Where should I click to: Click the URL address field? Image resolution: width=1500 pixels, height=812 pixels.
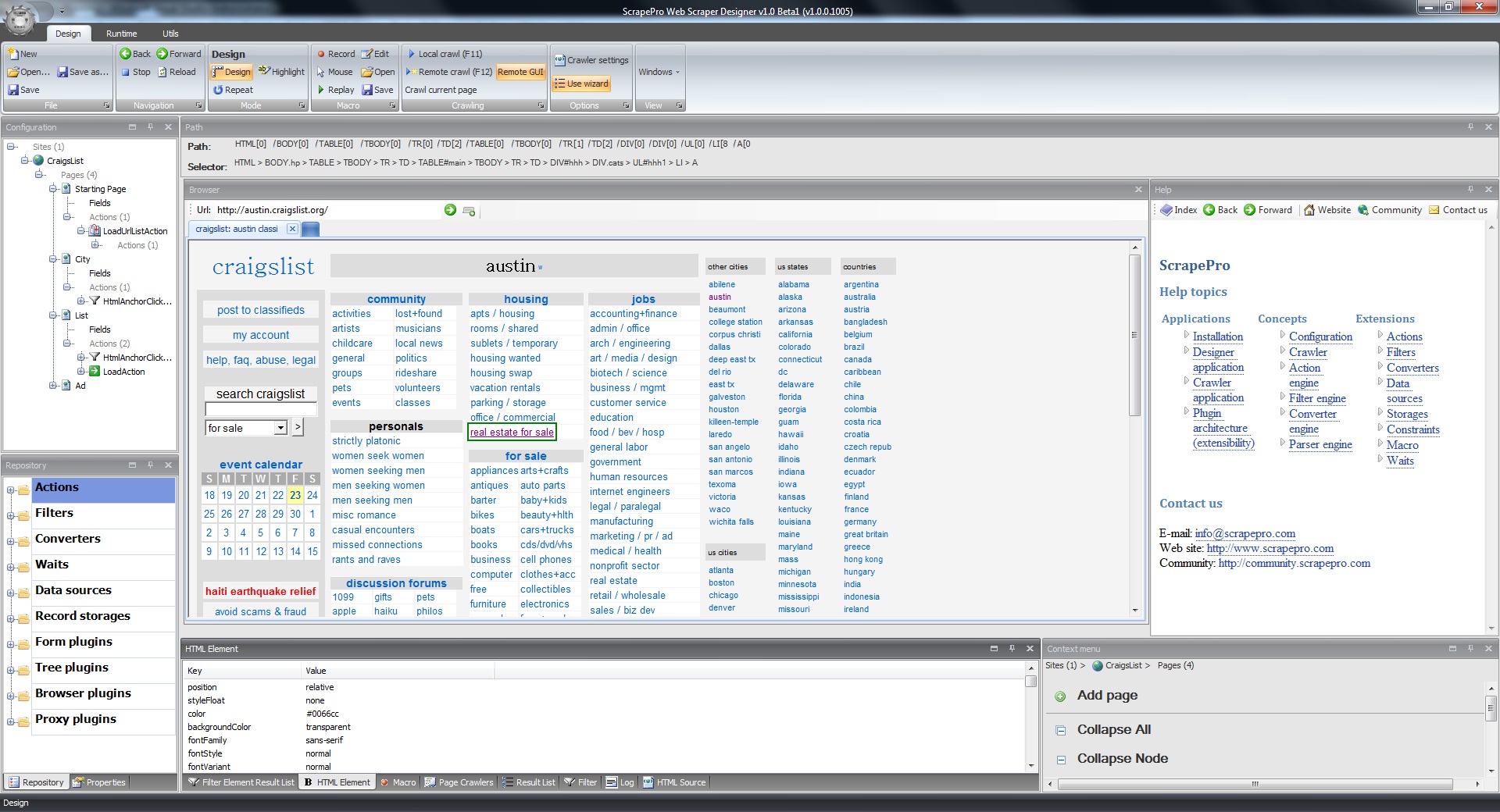pos(327,210)
